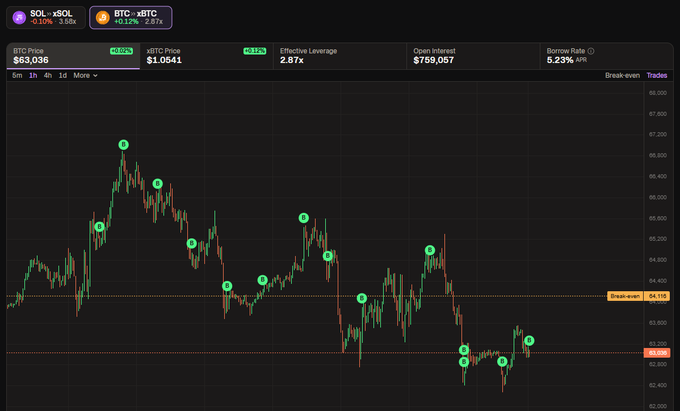Click the 68,000 price axis label
The height and width of the screenshot is (411, 680).
tap(657, 93)
